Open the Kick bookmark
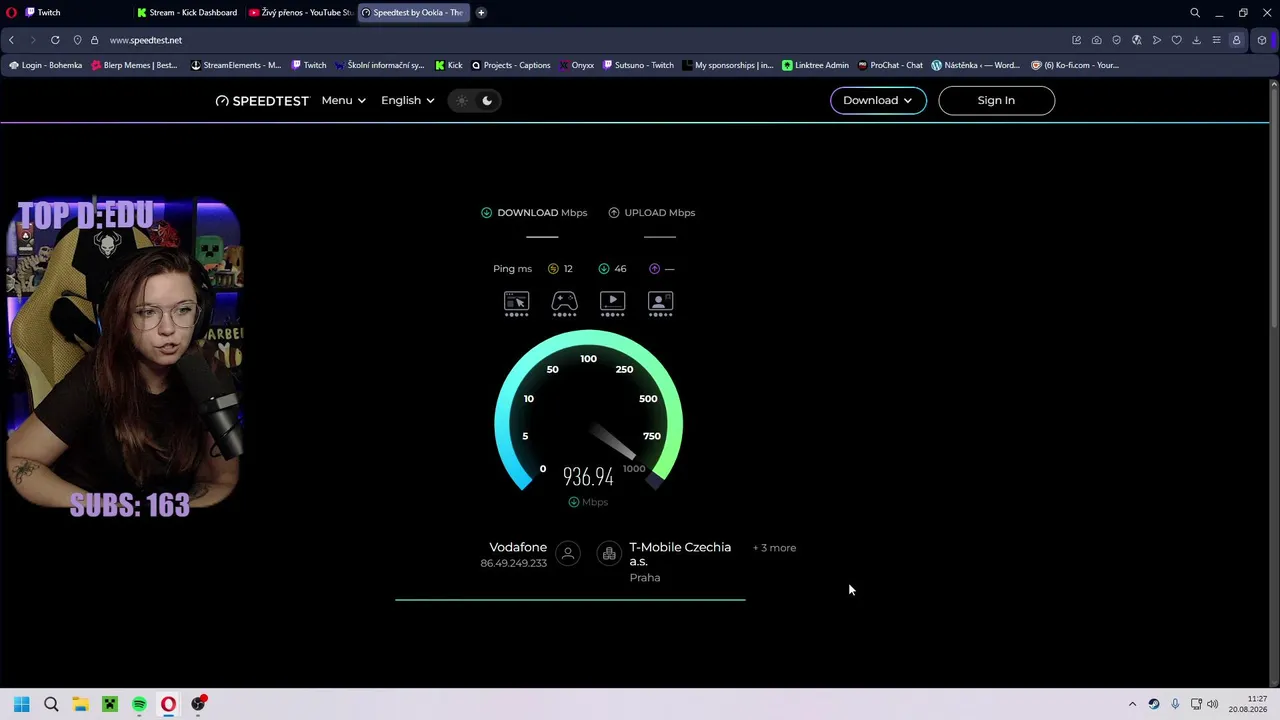Image resolution: width=1280 pixels, height=720 pixels. pos(449,65)
